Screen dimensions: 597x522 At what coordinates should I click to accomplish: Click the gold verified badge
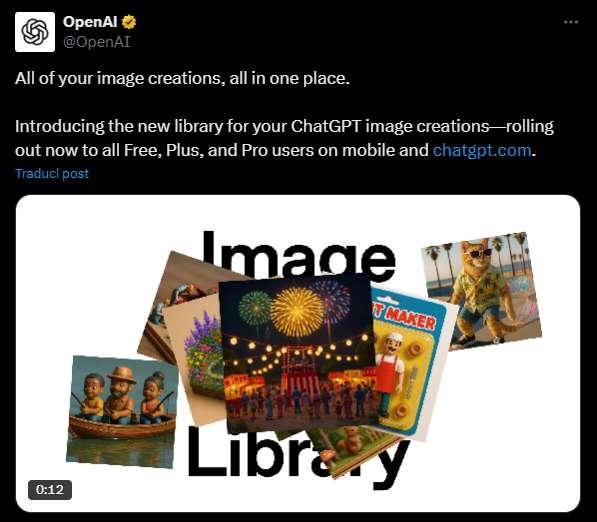pyautogui.click(x=129, y=22)
